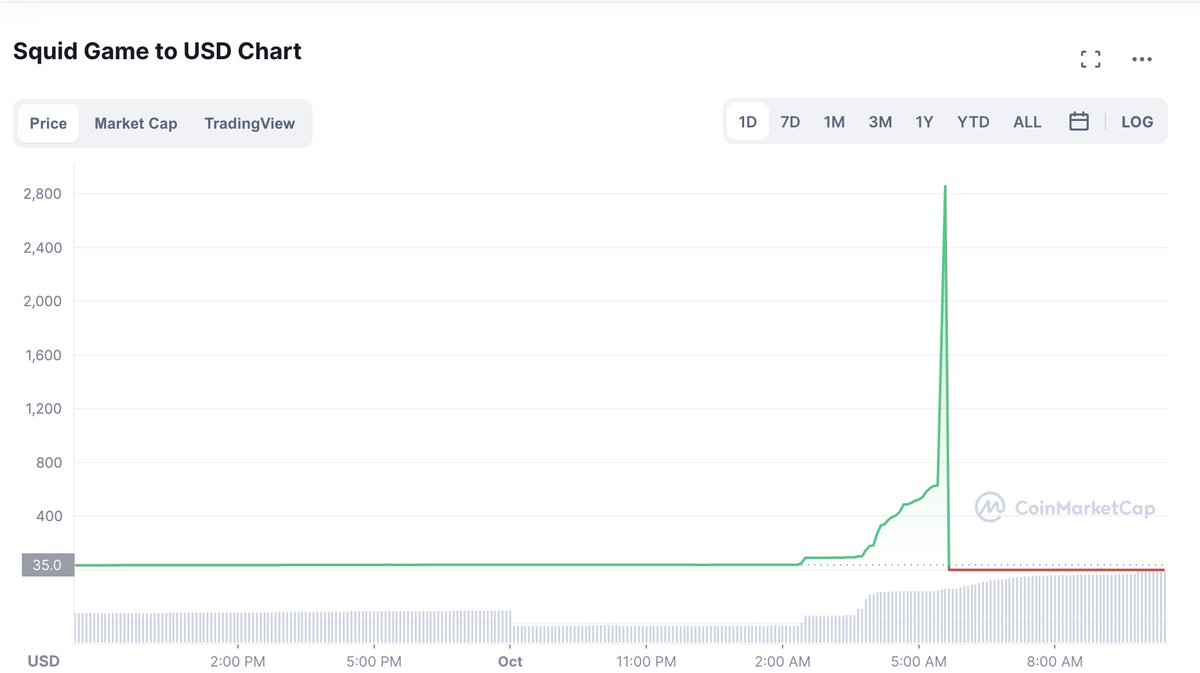Keep 1D timeframe selected
Viewport: 1200px width, 673px height.
coord(747,121)
